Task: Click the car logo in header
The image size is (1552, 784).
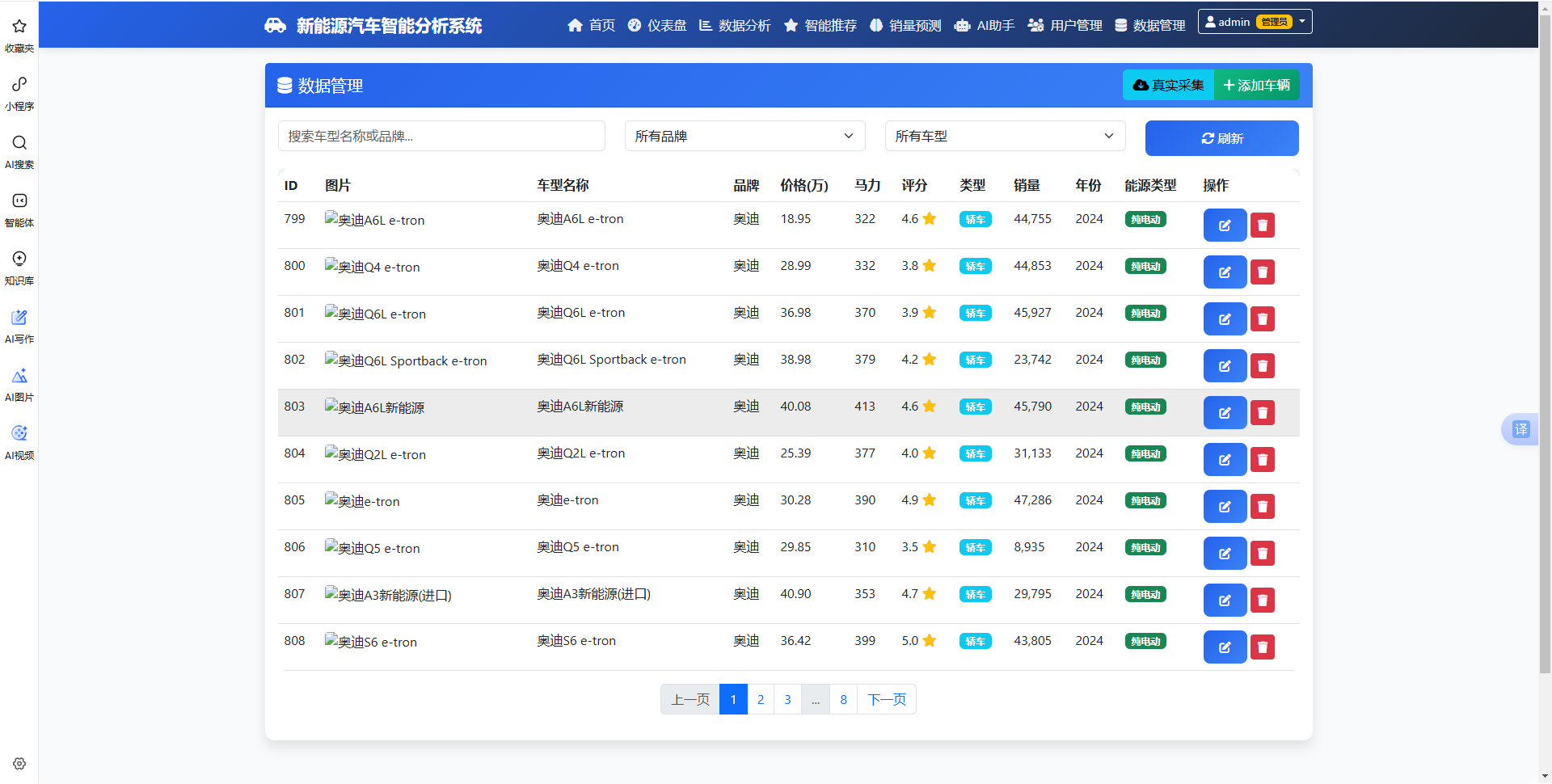Action: 275,26
